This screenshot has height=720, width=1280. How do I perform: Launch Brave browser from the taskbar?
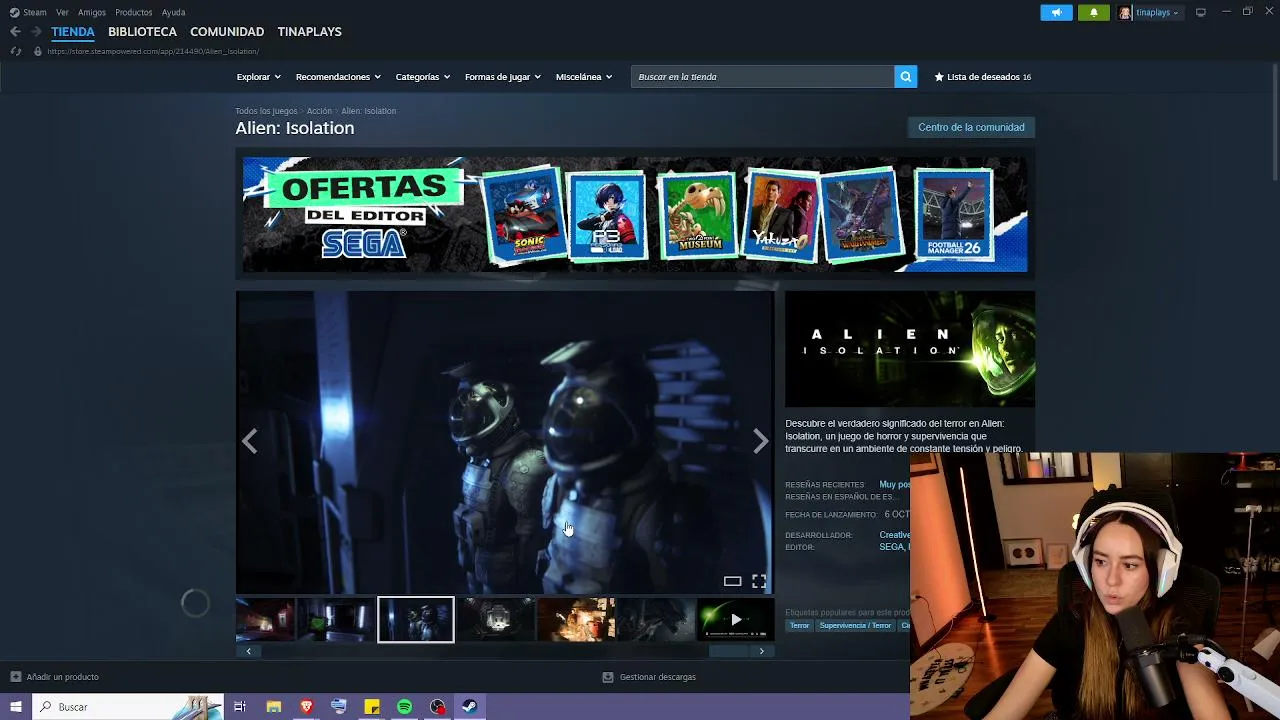tap(306, 707)
